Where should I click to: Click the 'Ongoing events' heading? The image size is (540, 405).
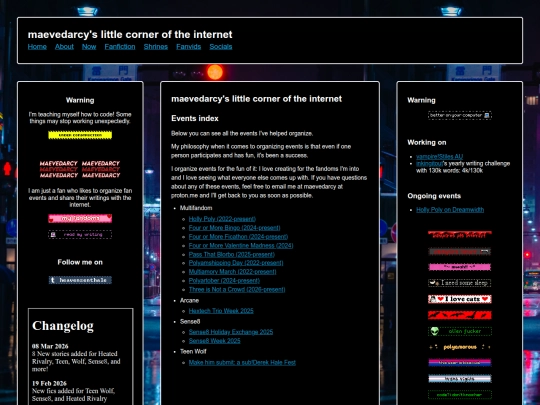point(434,196)
